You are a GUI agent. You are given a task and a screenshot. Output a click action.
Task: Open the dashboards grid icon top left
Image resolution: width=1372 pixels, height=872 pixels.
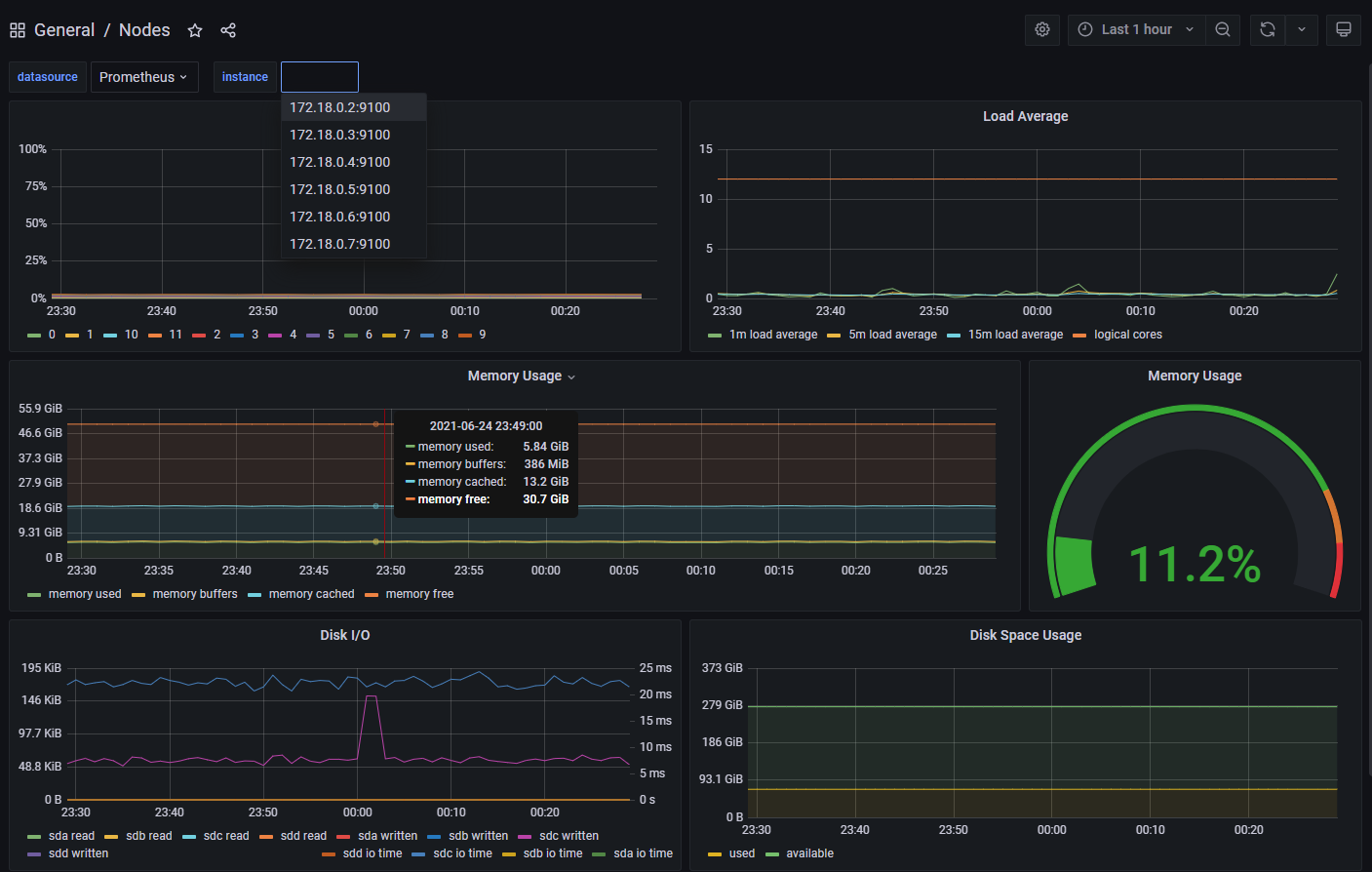(17, 29)
